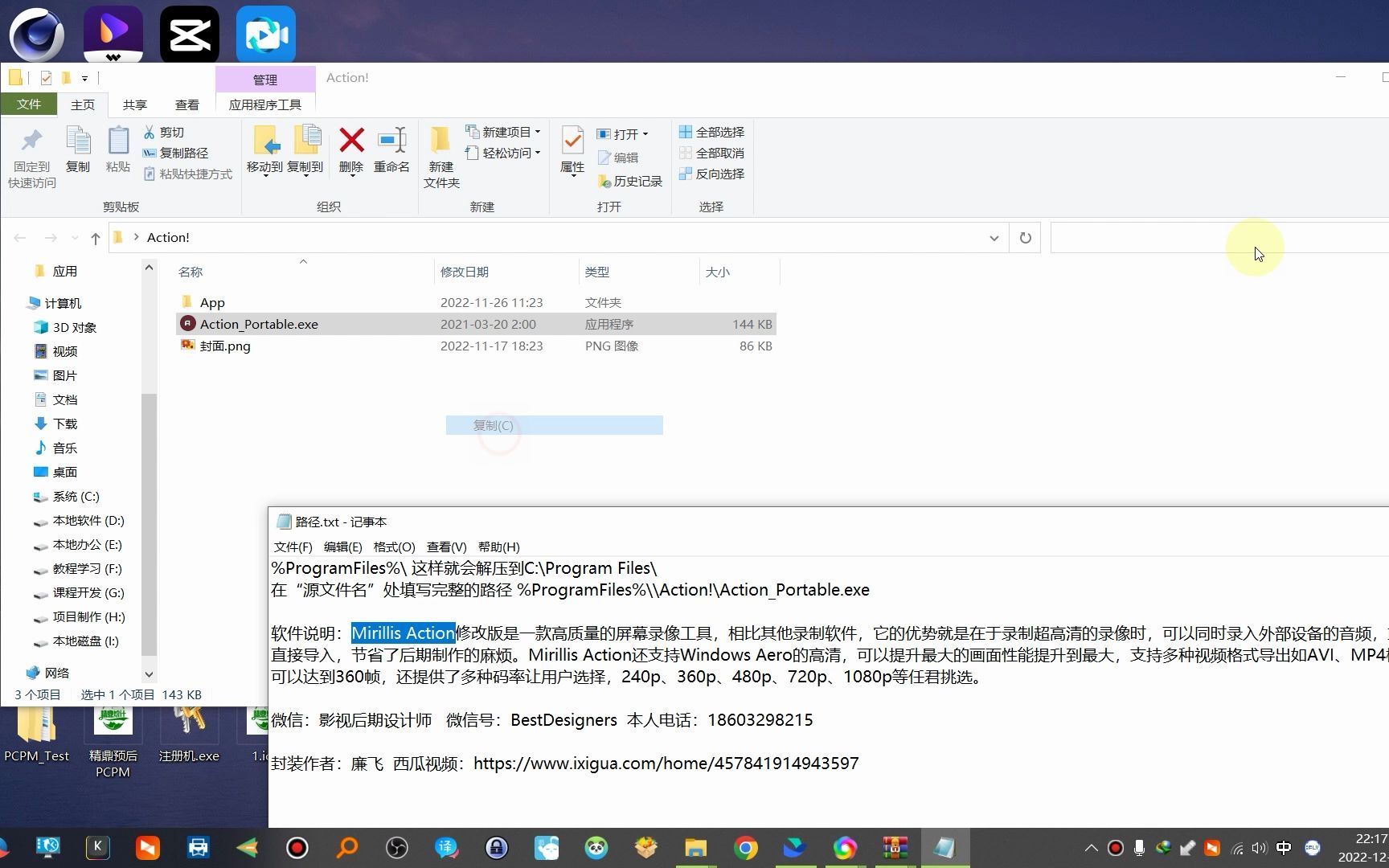Open CapCut desktop icon
The image size is (1389, 868).
pyautogui.click(x=190, y=35)
